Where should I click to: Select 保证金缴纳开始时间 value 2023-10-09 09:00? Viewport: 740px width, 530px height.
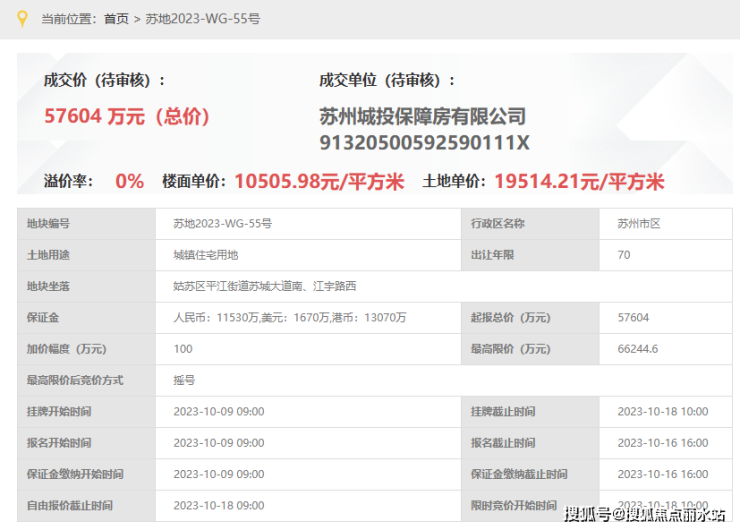tap(219, 474)
